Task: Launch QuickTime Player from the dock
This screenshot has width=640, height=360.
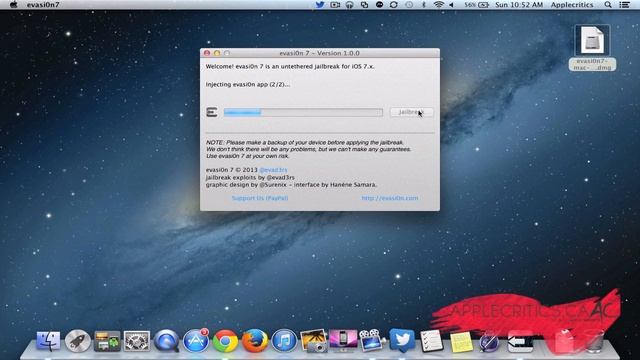Action: pos(166,340)
